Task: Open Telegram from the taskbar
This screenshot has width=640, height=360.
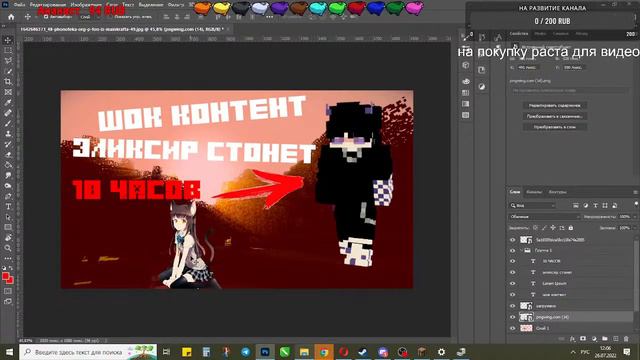Action: 245,352
